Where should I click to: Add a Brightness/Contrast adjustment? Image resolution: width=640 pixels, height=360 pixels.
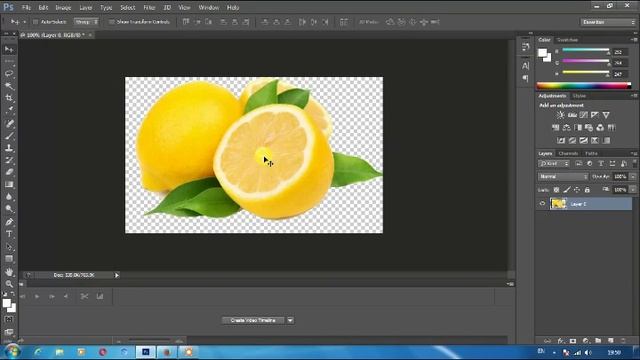pyautogui.click(x=560, y=115)
